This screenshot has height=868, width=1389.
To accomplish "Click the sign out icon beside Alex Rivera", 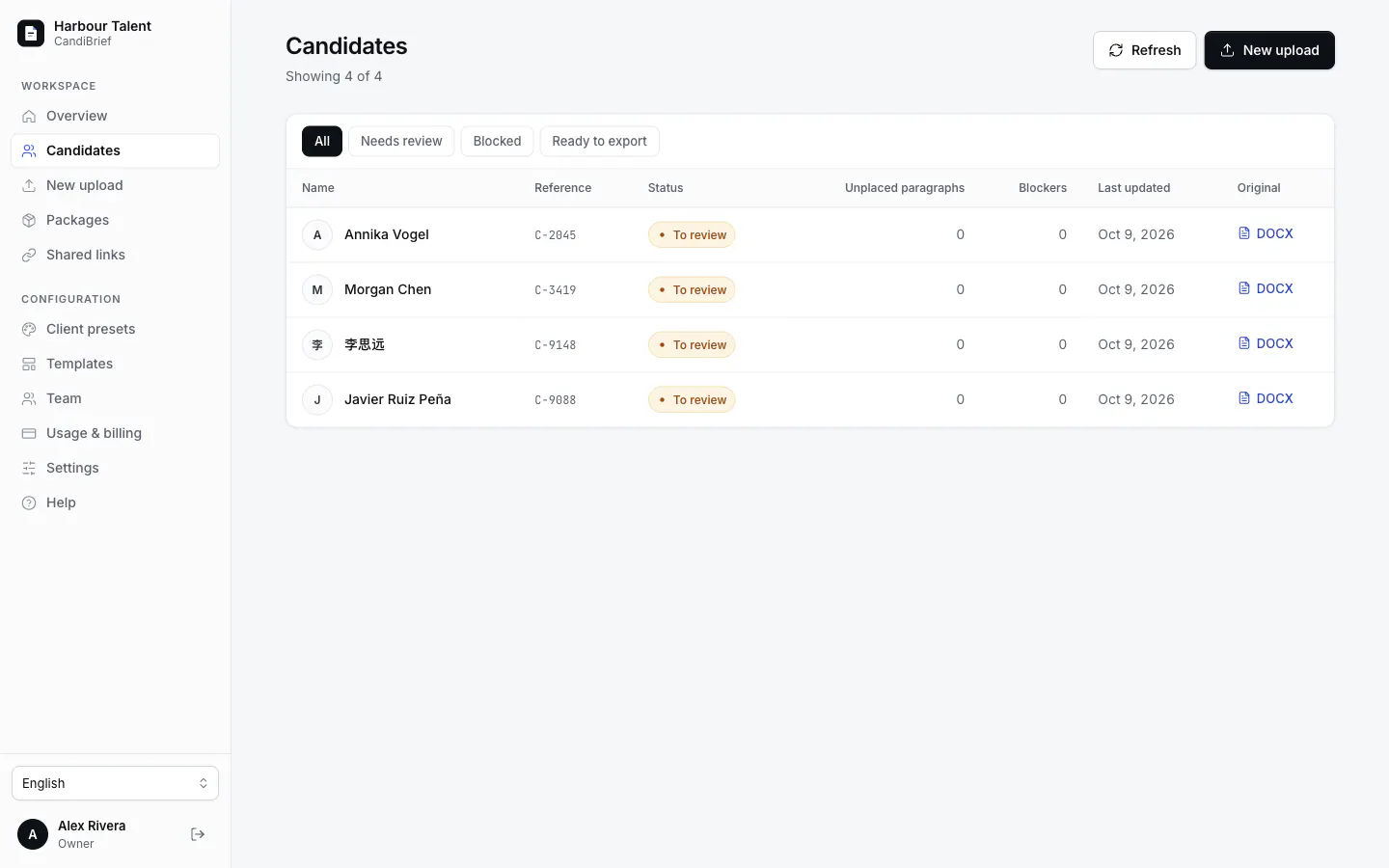I will coord(198,834).
